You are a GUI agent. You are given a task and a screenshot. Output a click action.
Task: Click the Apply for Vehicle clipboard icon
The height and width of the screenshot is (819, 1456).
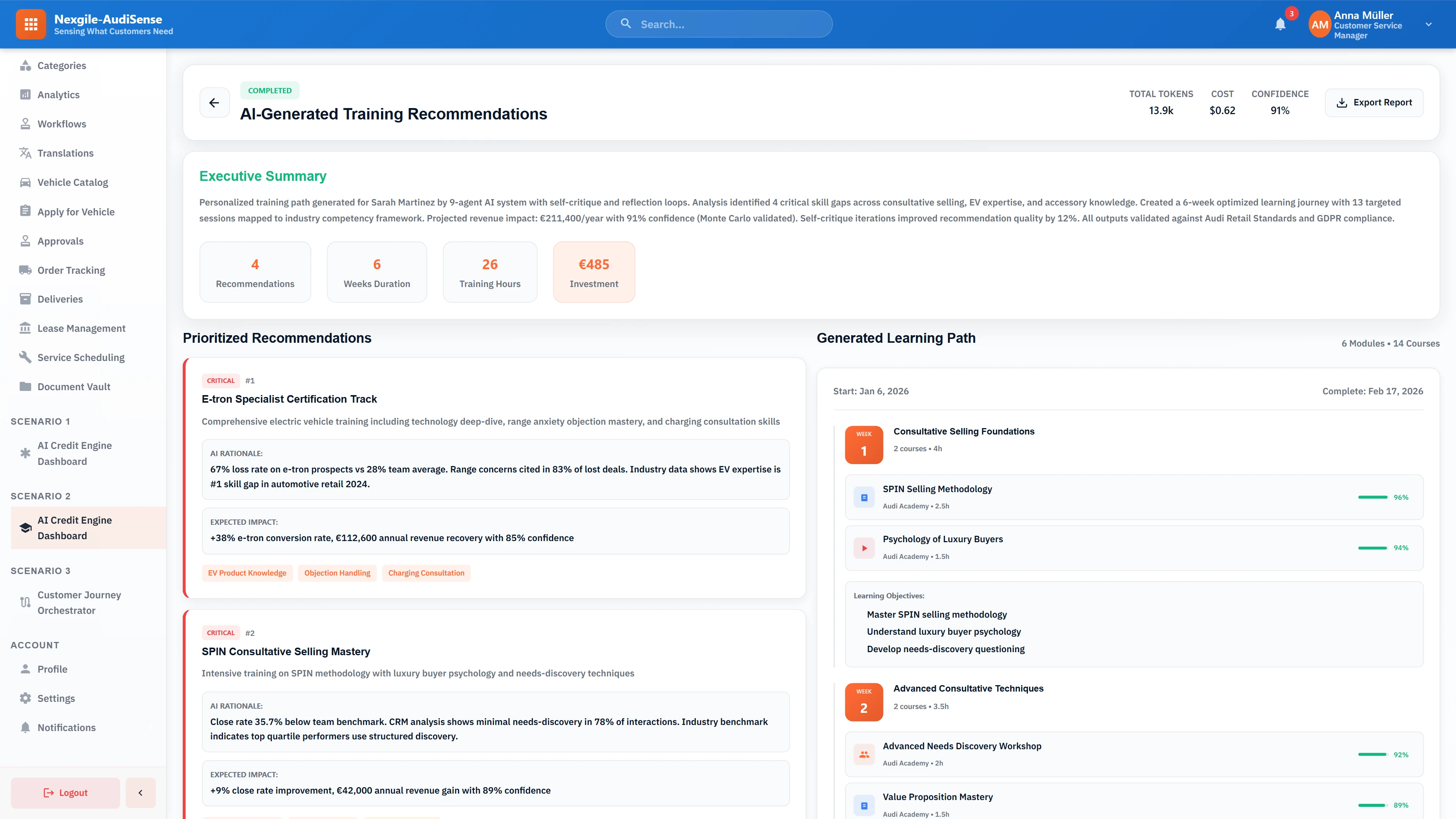[25, 212]
